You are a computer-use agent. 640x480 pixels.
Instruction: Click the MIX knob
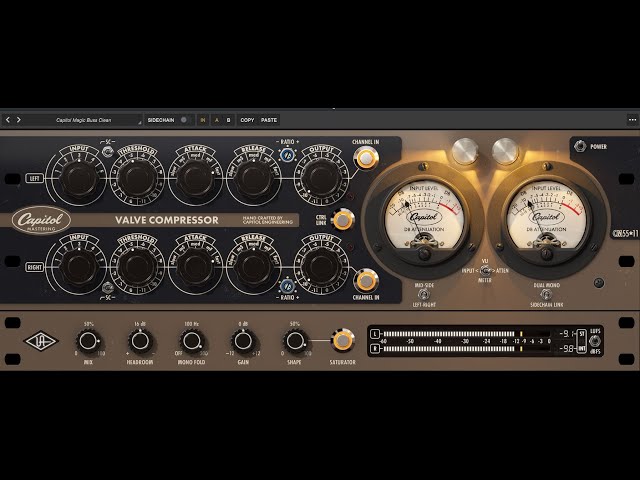88,341
